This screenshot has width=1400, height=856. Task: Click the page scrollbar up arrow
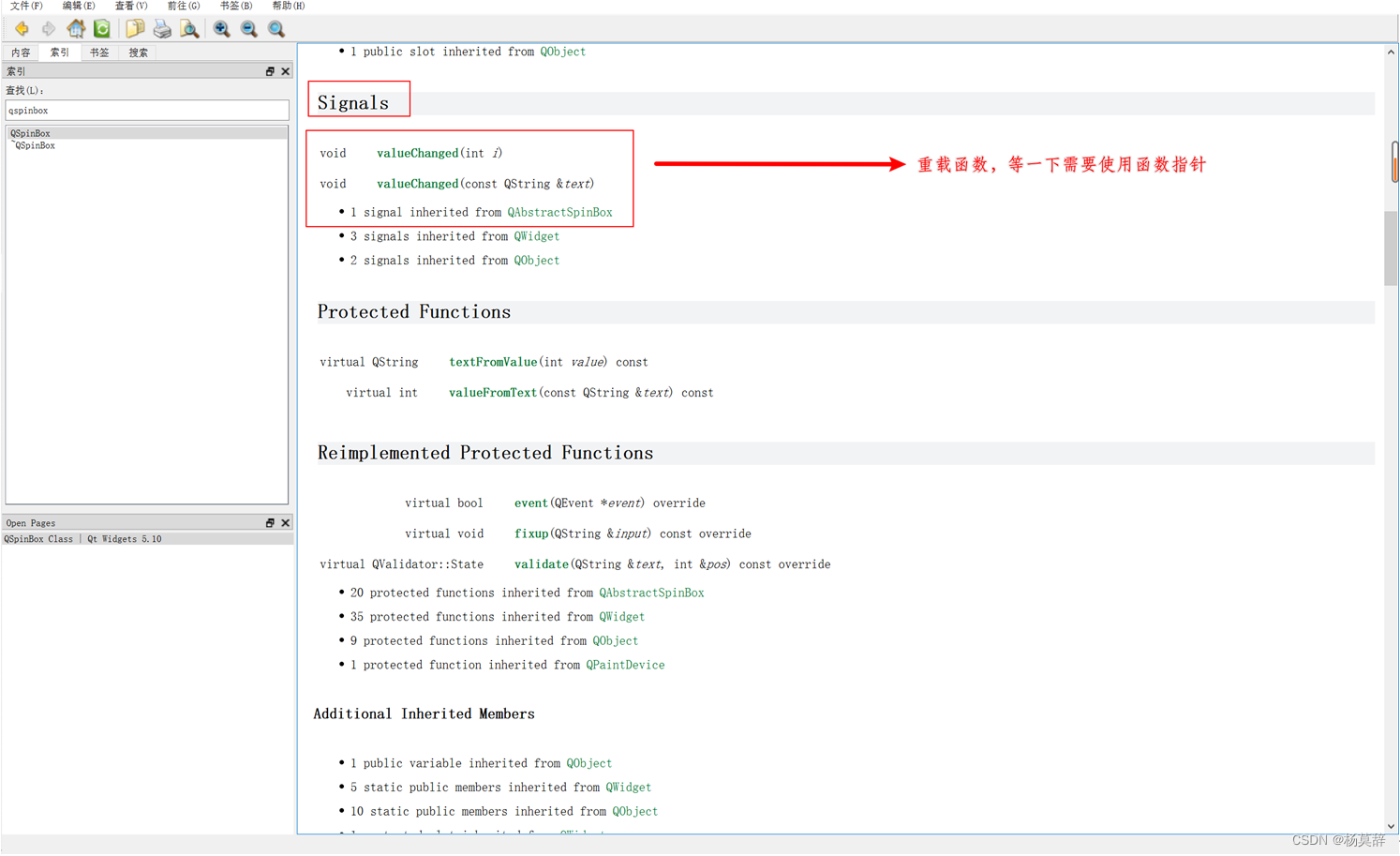1391,53
